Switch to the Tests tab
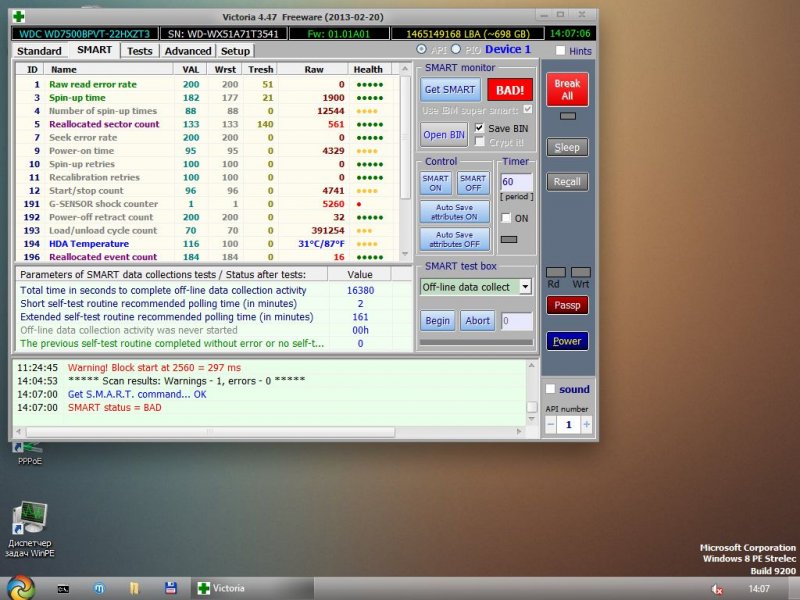Screen dimensions: 800x600 pos(140,50)
